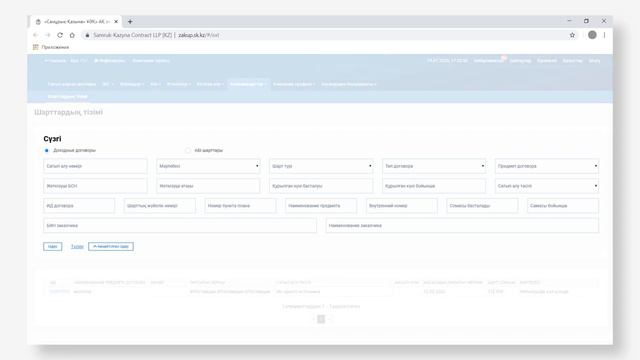The image size is (640, 360).
Task: Click the Құрылған күні бастапқы date field
Action: [321, 186]
